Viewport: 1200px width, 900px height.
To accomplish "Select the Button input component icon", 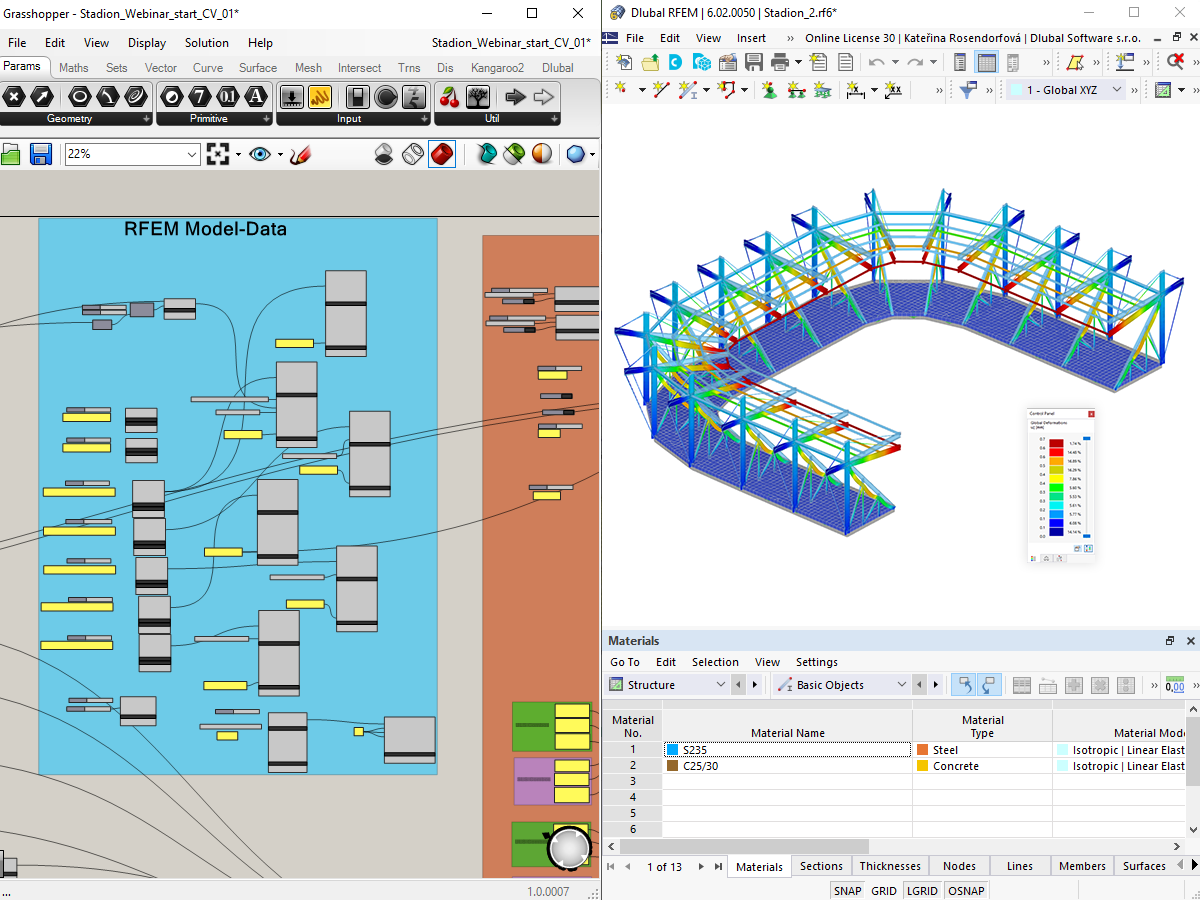I will (387, 97).
